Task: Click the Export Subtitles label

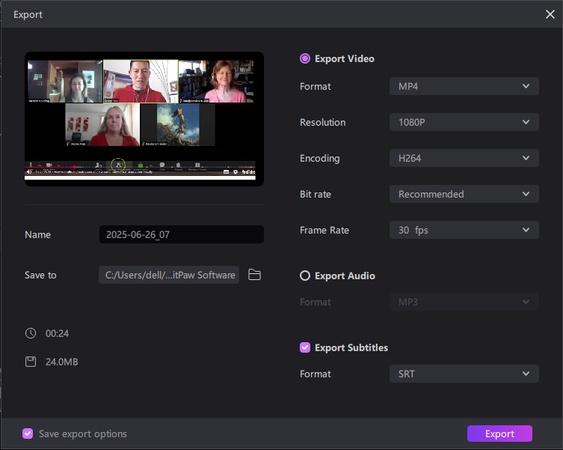Action: (x=351, y=348)
